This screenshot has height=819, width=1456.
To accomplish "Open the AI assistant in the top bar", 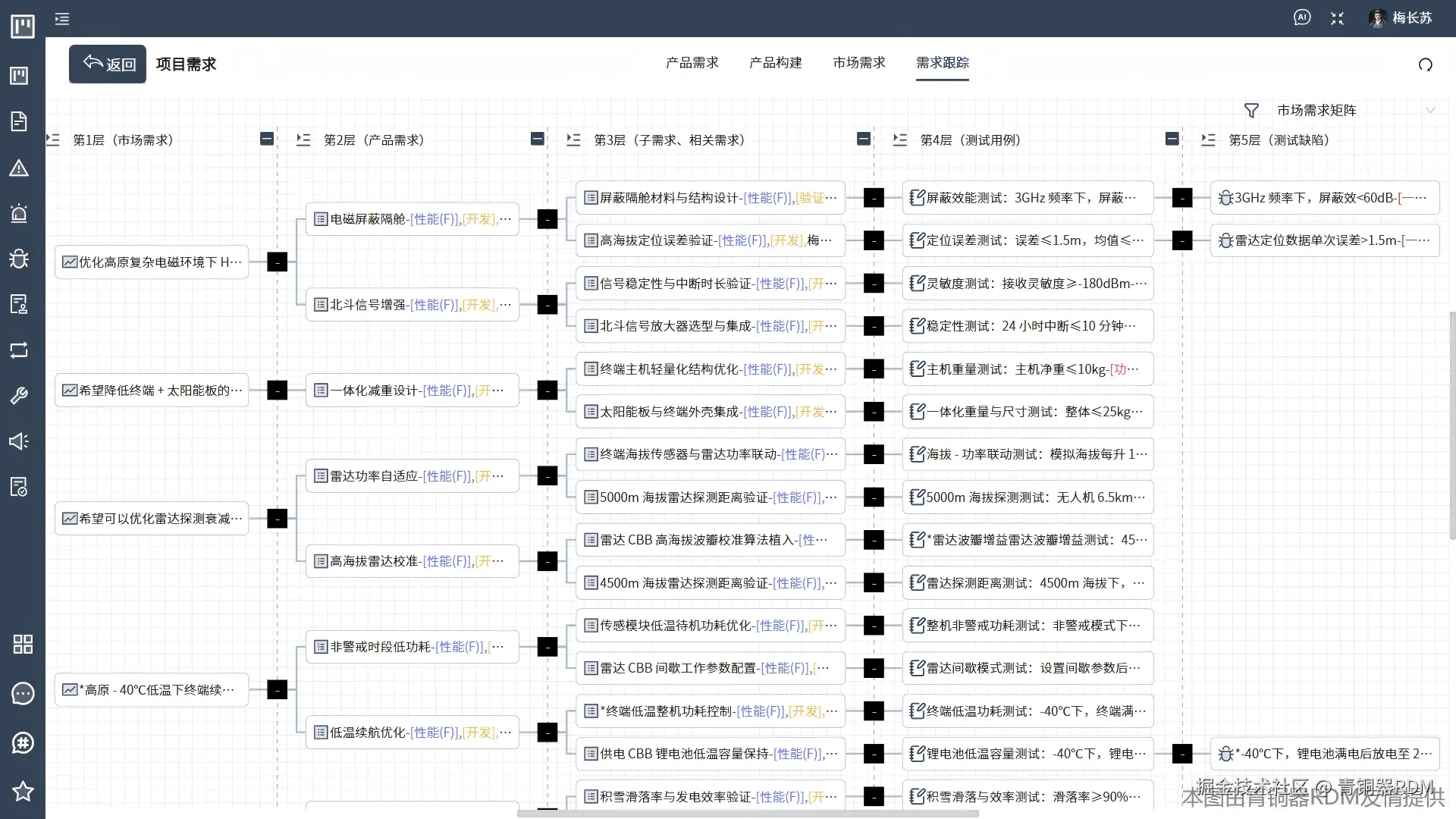I will pos(1302,17).
